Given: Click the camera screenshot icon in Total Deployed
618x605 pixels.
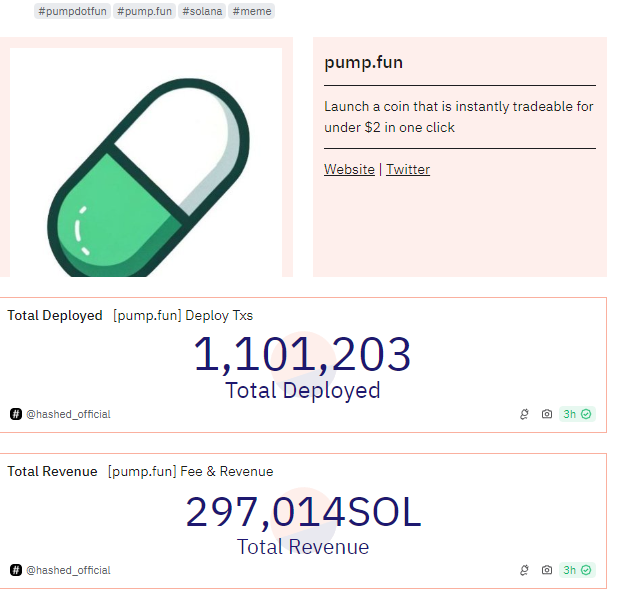Looking at the screenshot, I should click(x=547, y=414).
